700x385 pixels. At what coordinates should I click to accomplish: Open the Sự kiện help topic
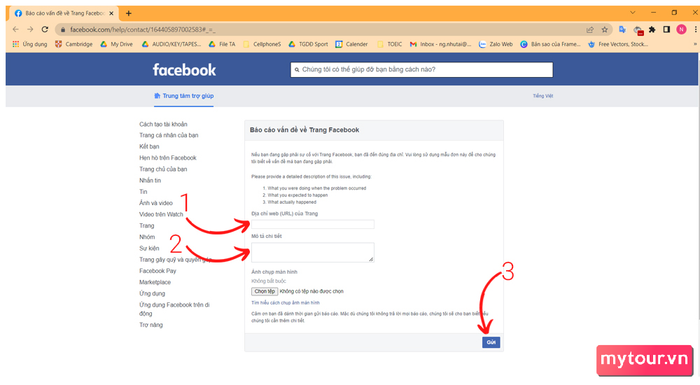point(149,248)
